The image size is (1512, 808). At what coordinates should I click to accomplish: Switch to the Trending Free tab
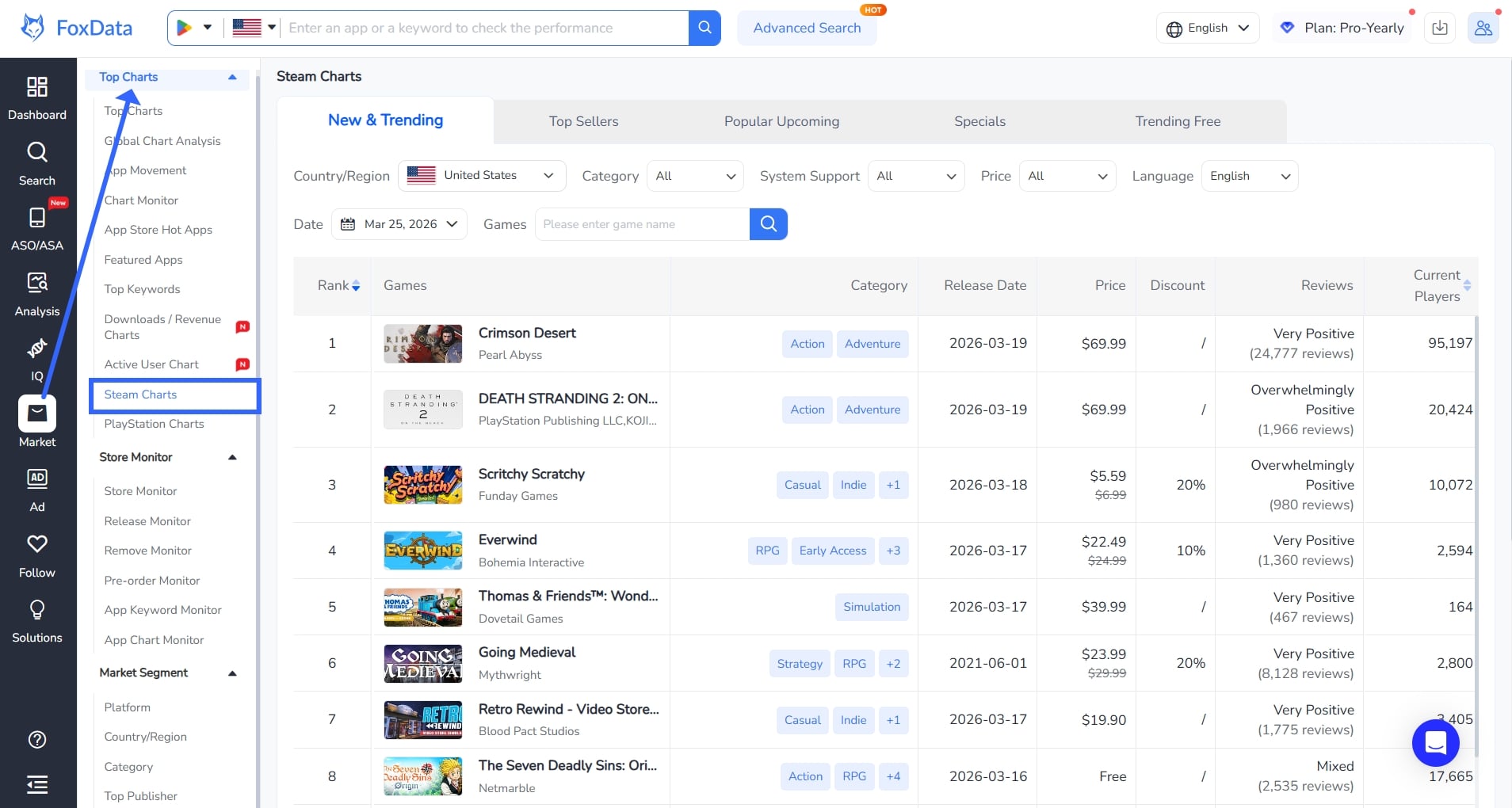(1178, 121)
